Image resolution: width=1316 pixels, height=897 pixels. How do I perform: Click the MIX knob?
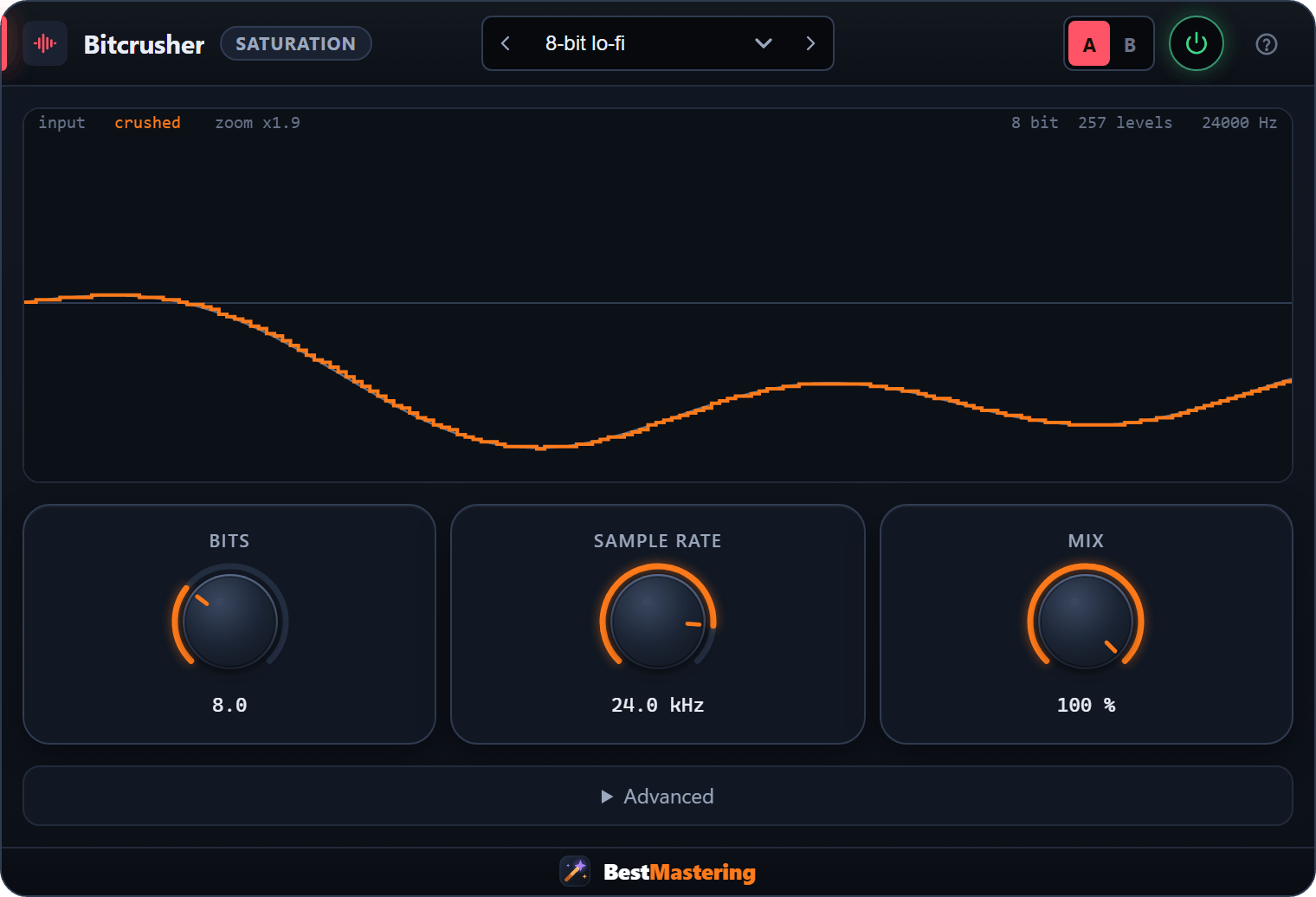tap(1086, 621)
